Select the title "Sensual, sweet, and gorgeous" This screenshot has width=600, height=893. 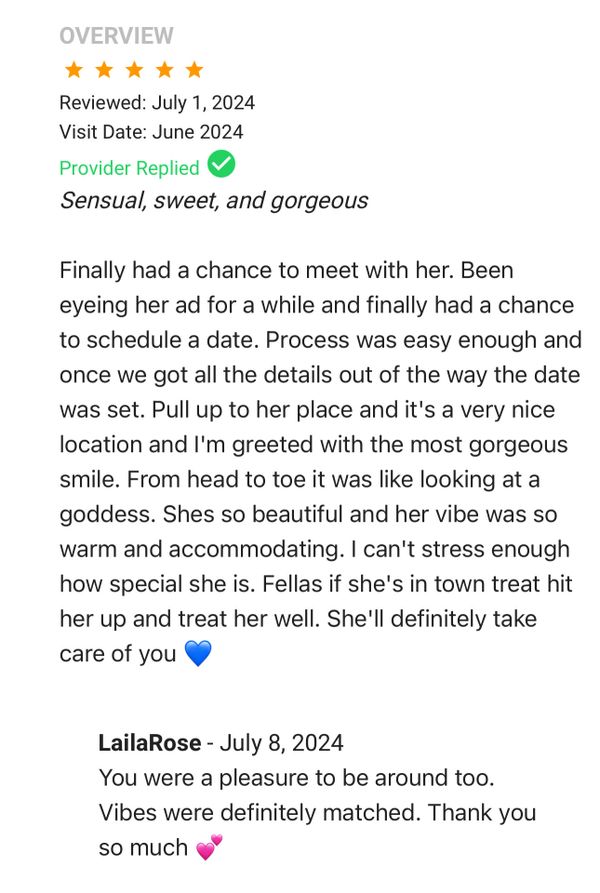point(213,200)
